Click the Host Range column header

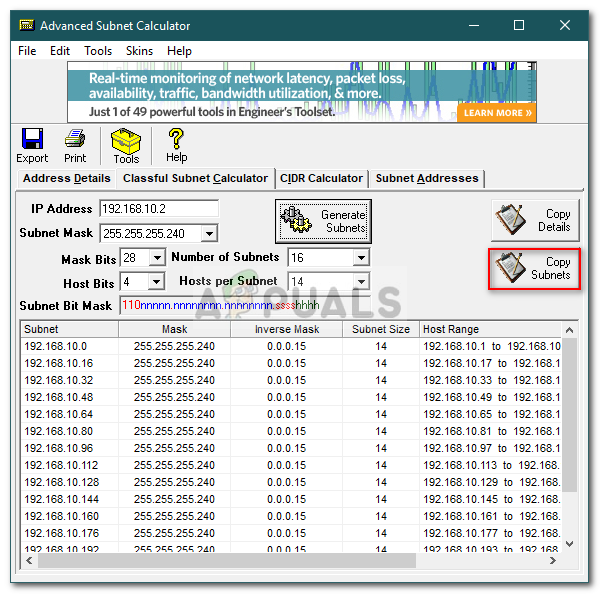pos(490,329)
